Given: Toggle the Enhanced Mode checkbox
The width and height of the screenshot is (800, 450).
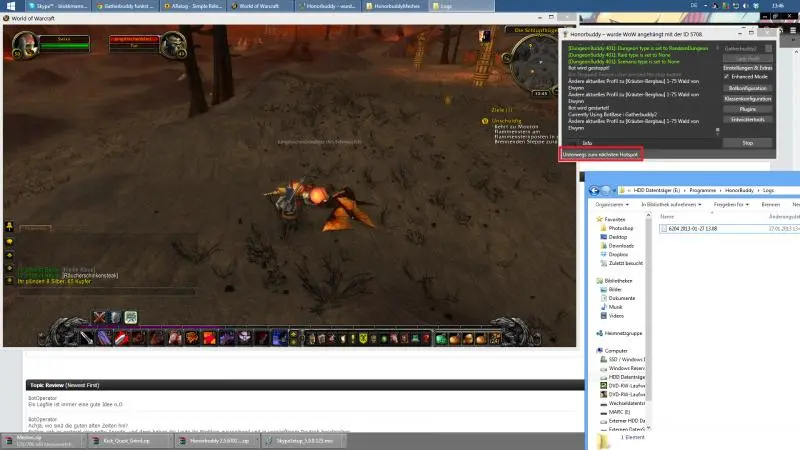Looking at the screenshot, I should pyautogui.click(x=726, y=76).
